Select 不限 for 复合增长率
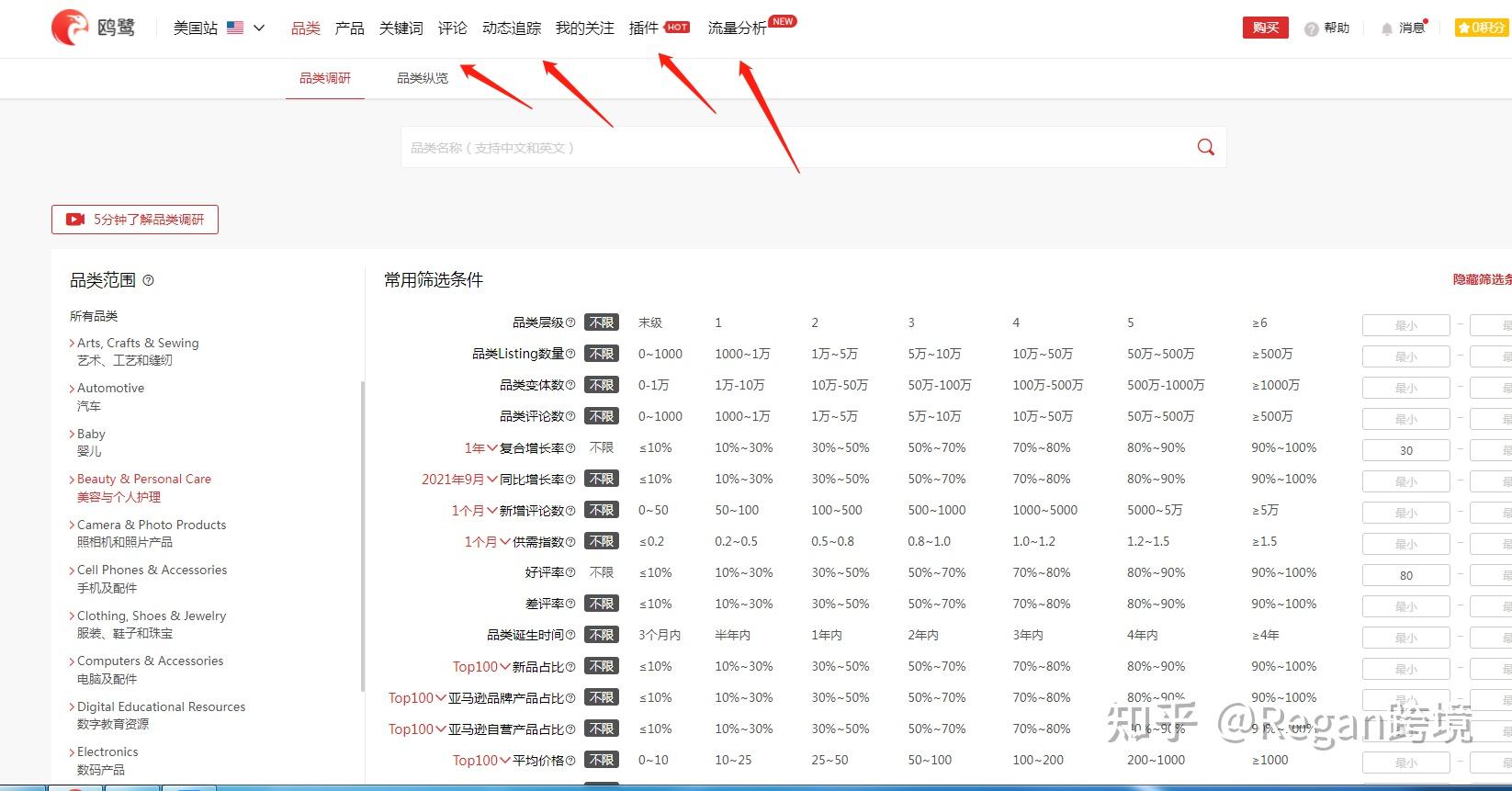The width and height of the screenshot is (1512, 791). click(x=602, y=447)
